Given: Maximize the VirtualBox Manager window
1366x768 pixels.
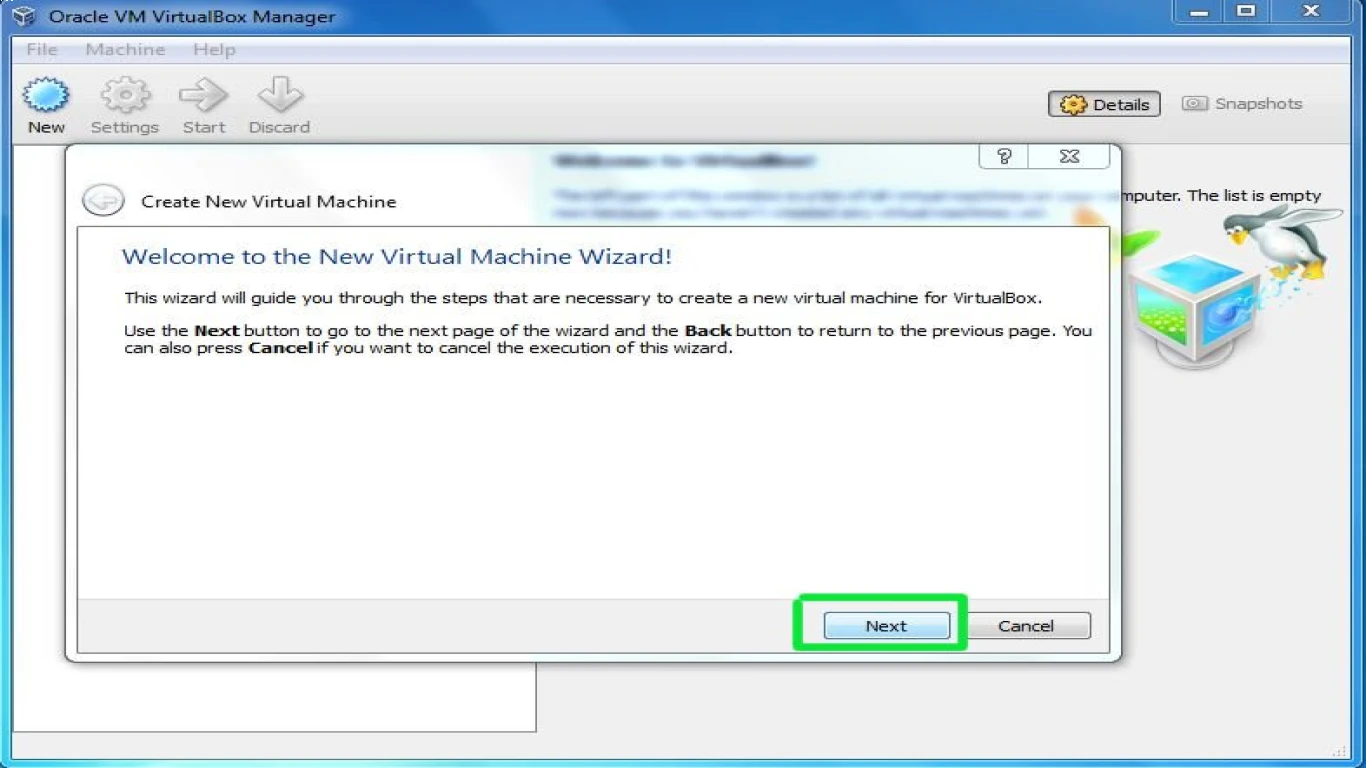Looking at the screenshot, I should tap(1246, 12).
